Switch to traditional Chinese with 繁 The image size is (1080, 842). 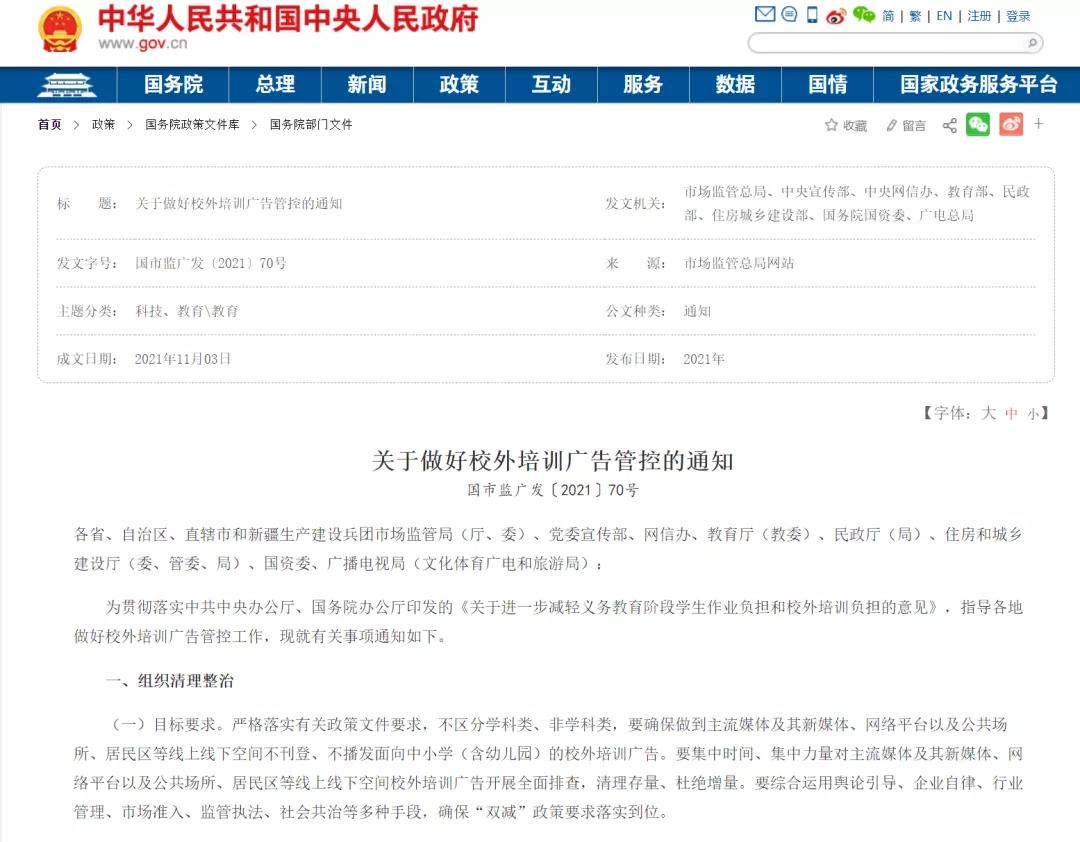tap(915, 16)
